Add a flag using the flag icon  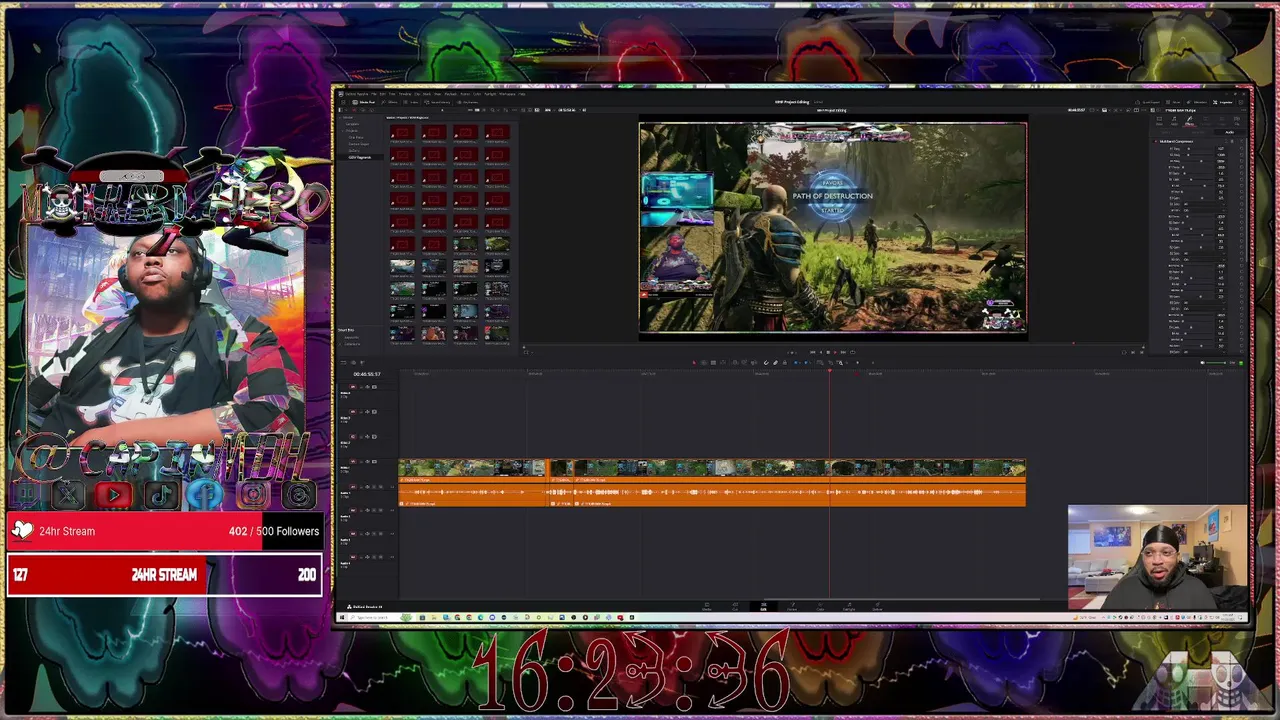pyautogui.click(x=795, y=362)
